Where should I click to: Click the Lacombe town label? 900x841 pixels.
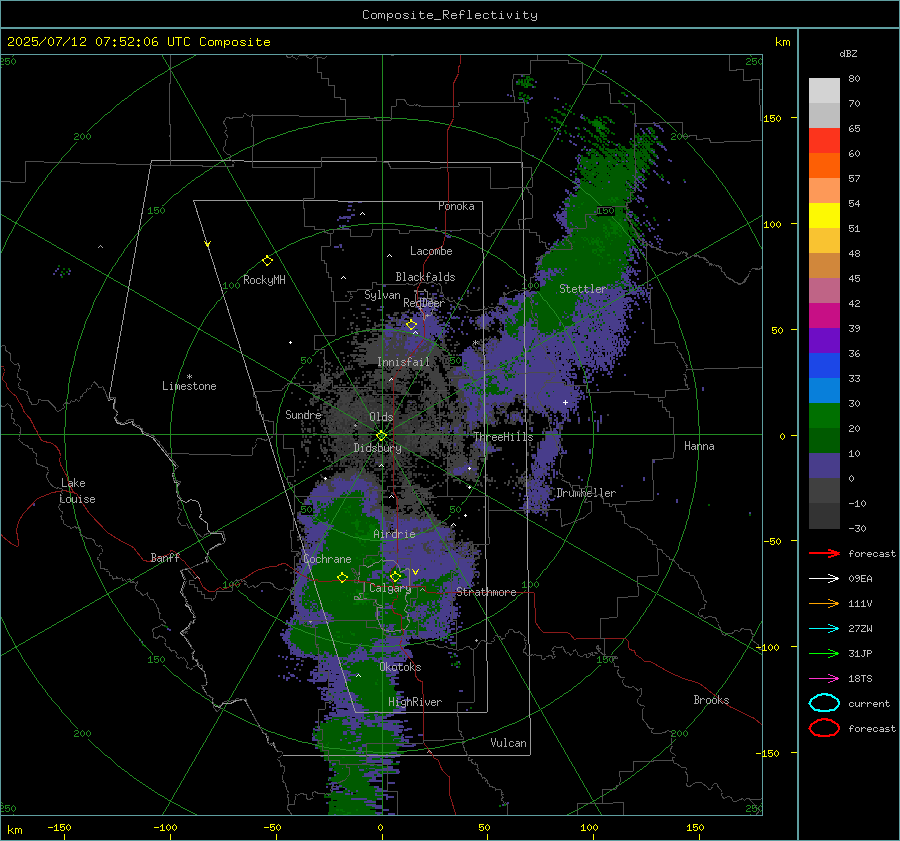click(x=431, y=251)
